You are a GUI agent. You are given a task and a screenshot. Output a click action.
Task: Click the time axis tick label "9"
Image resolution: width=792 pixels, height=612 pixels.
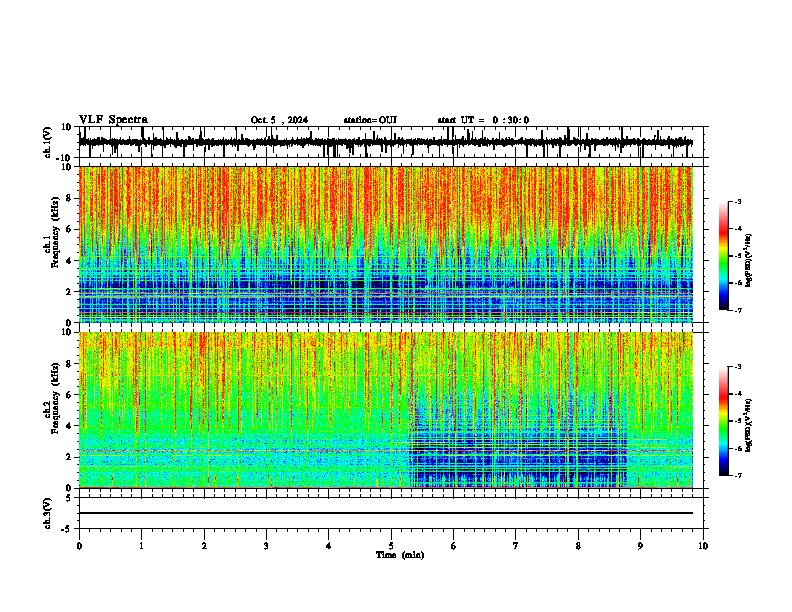pyautogui.click(x=640, y=546)
